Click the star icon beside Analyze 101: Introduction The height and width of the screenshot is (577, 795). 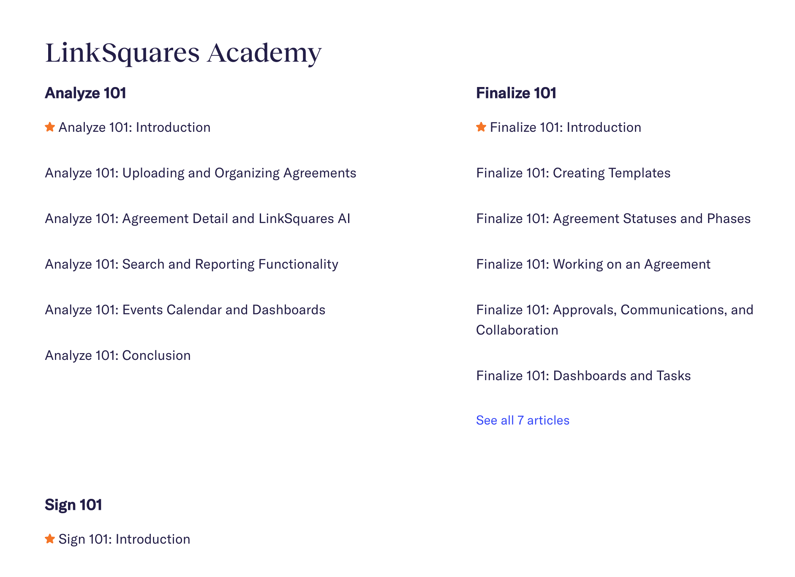tap(50, 127)
